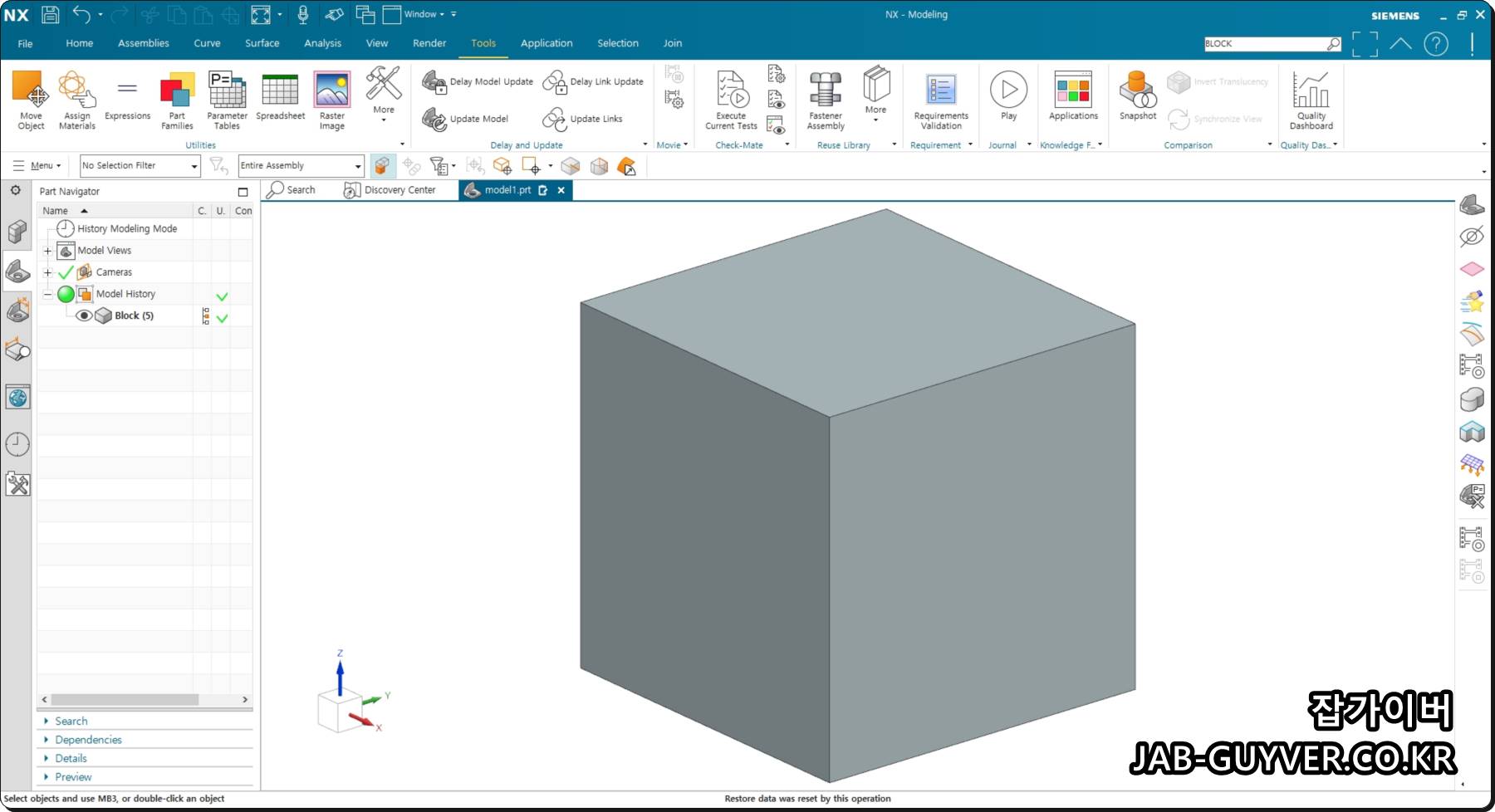
Task: Toggle the Block (5) eye visibility icon
Action: pyautogui.click(x=84, y=316)
